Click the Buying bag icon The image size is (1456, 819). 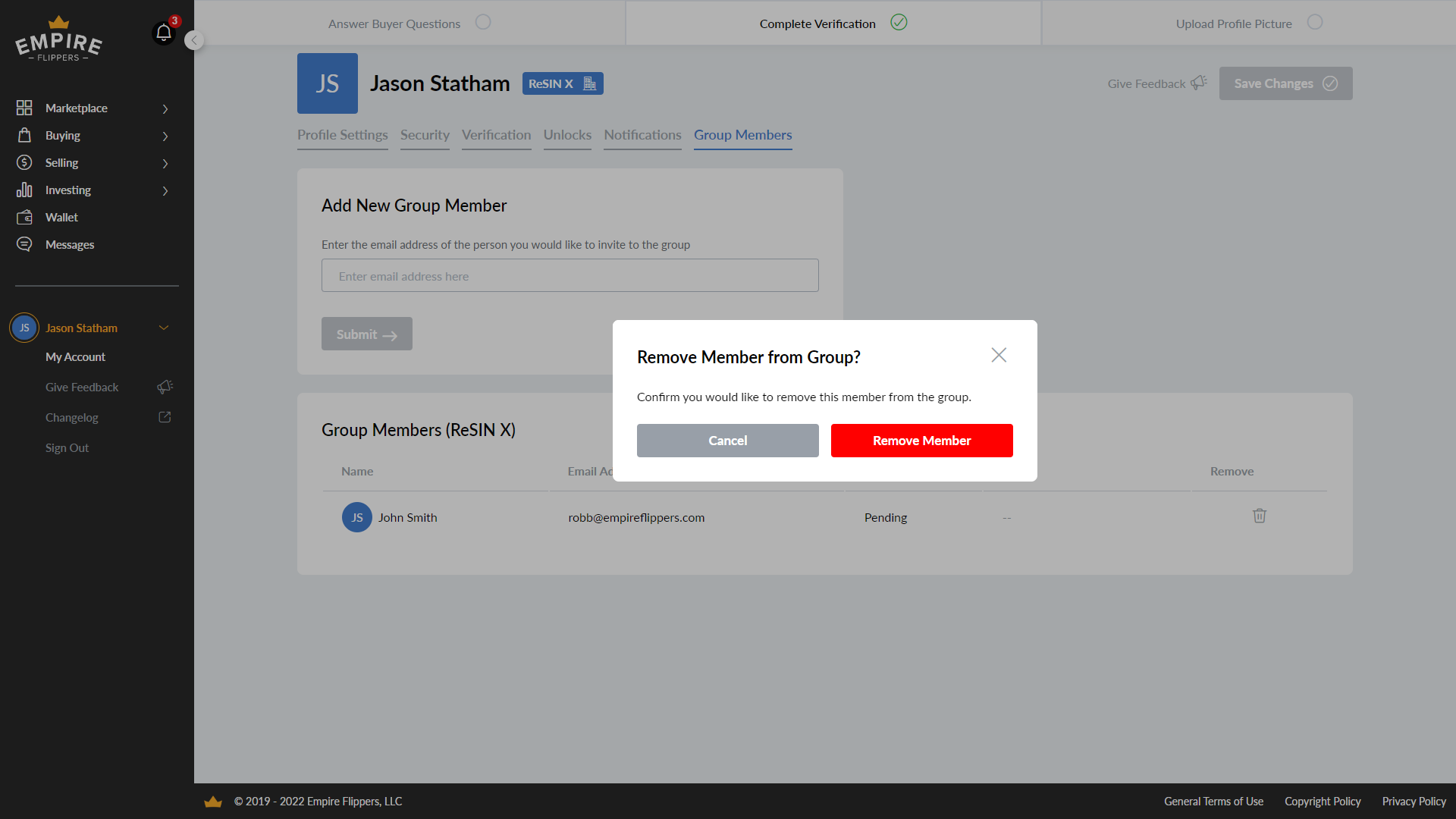[24, 135]
